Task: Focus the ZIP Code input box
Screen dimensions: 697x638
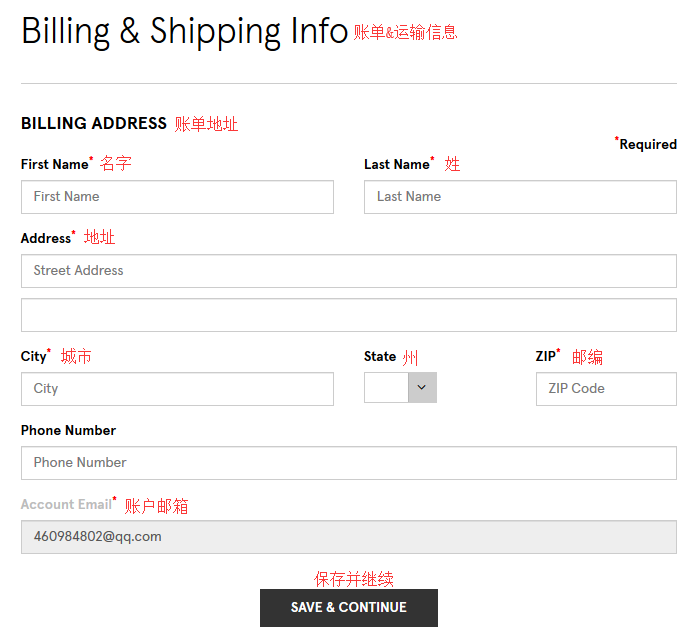Action: click(606, 389)
